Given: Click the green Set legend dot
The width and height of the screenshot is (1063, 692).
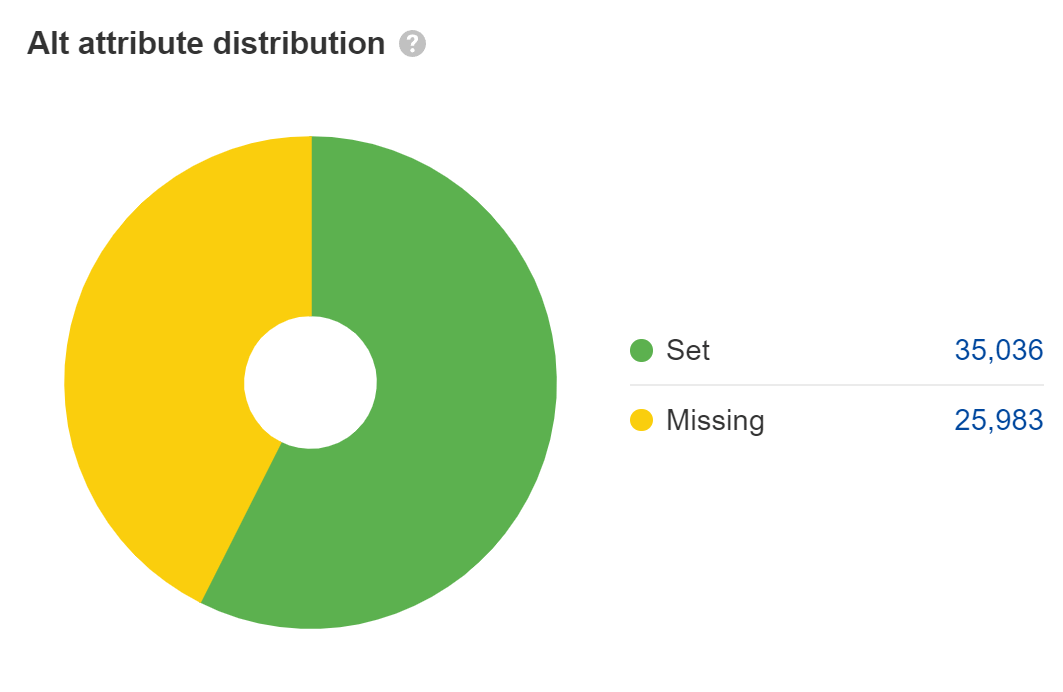Looking at the screenshot, I should 641,351.
